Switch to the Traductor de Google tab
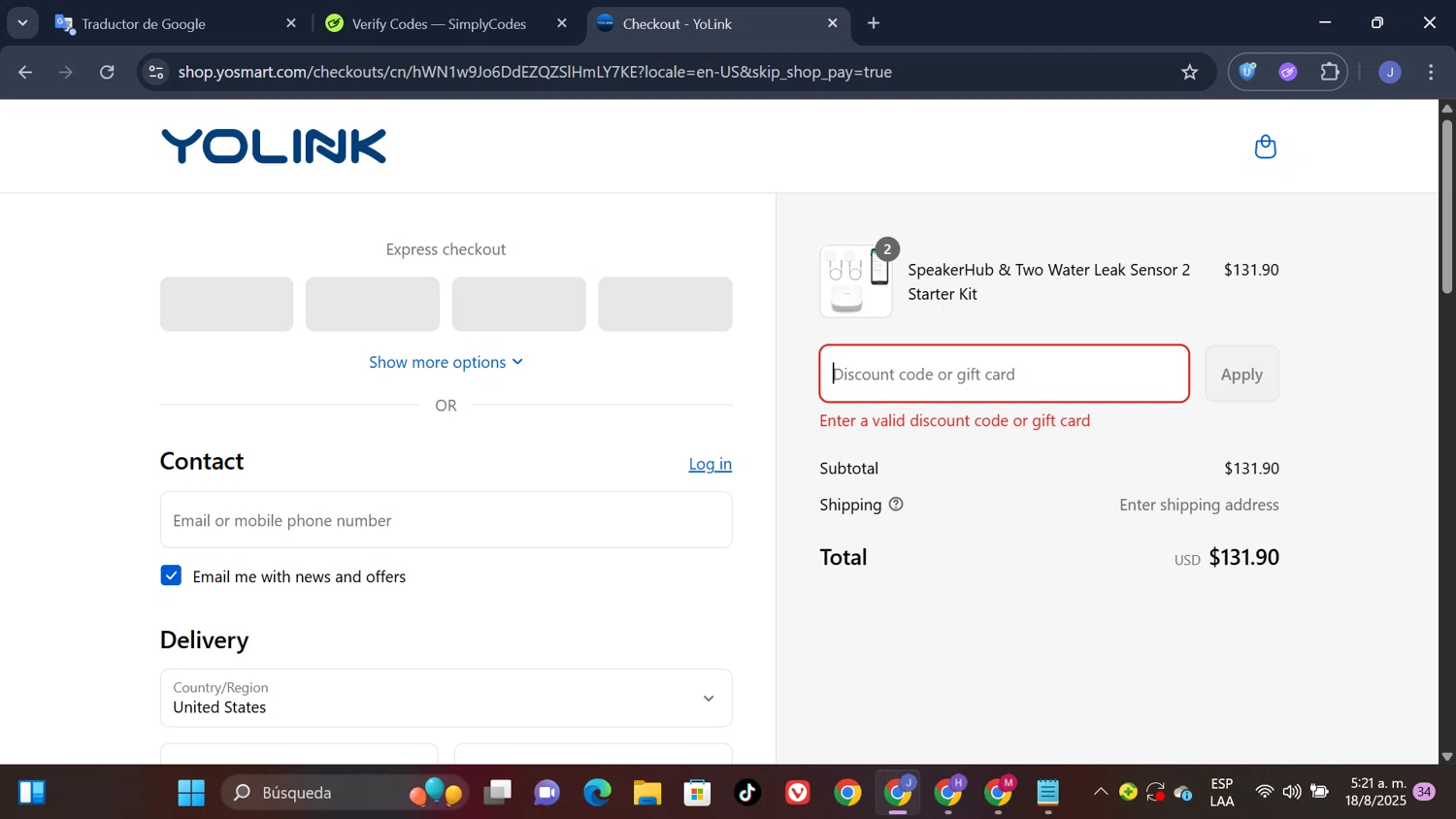 click(x=175, y=23)
